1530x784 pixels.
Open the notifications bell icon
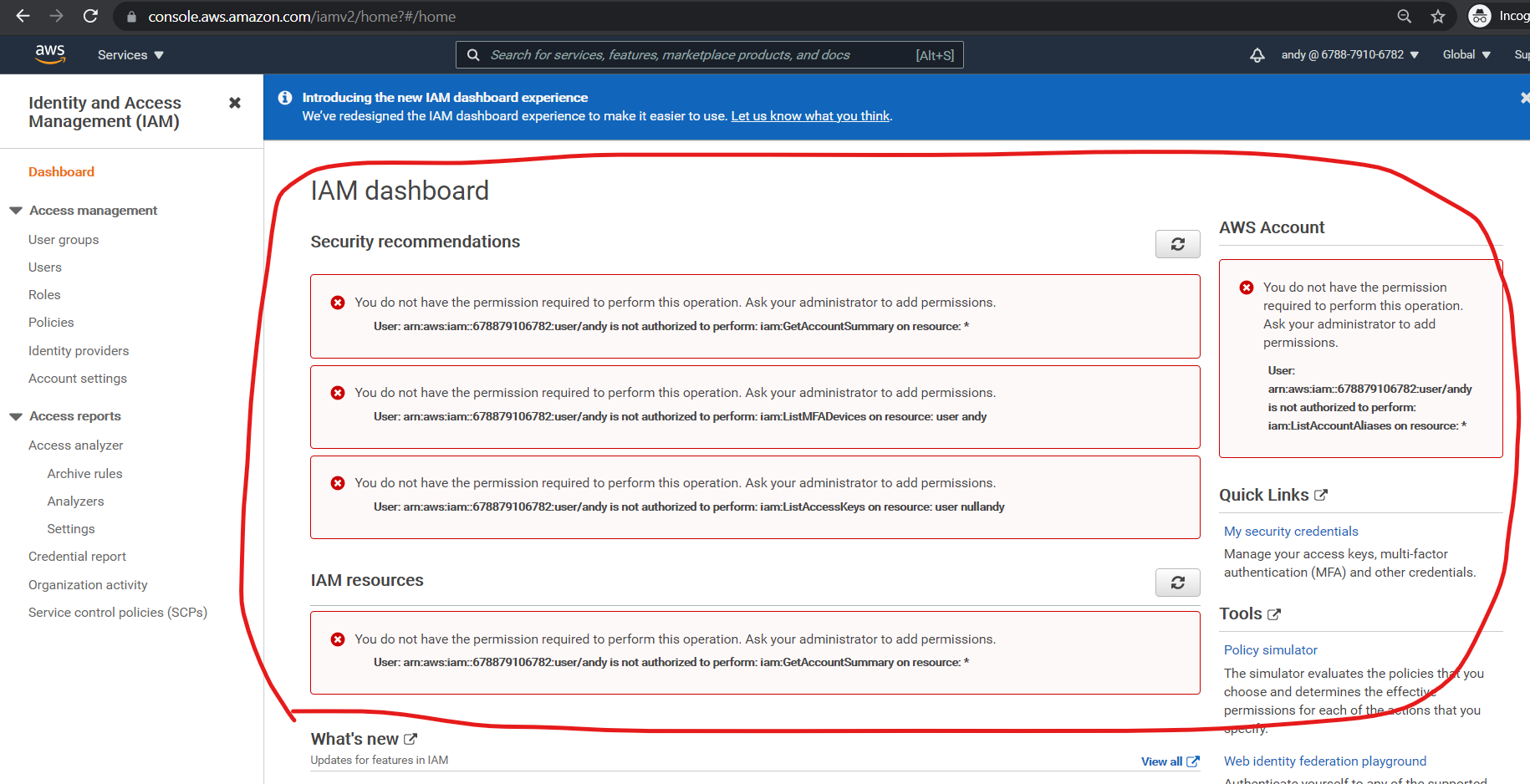tap(1257, 55)
